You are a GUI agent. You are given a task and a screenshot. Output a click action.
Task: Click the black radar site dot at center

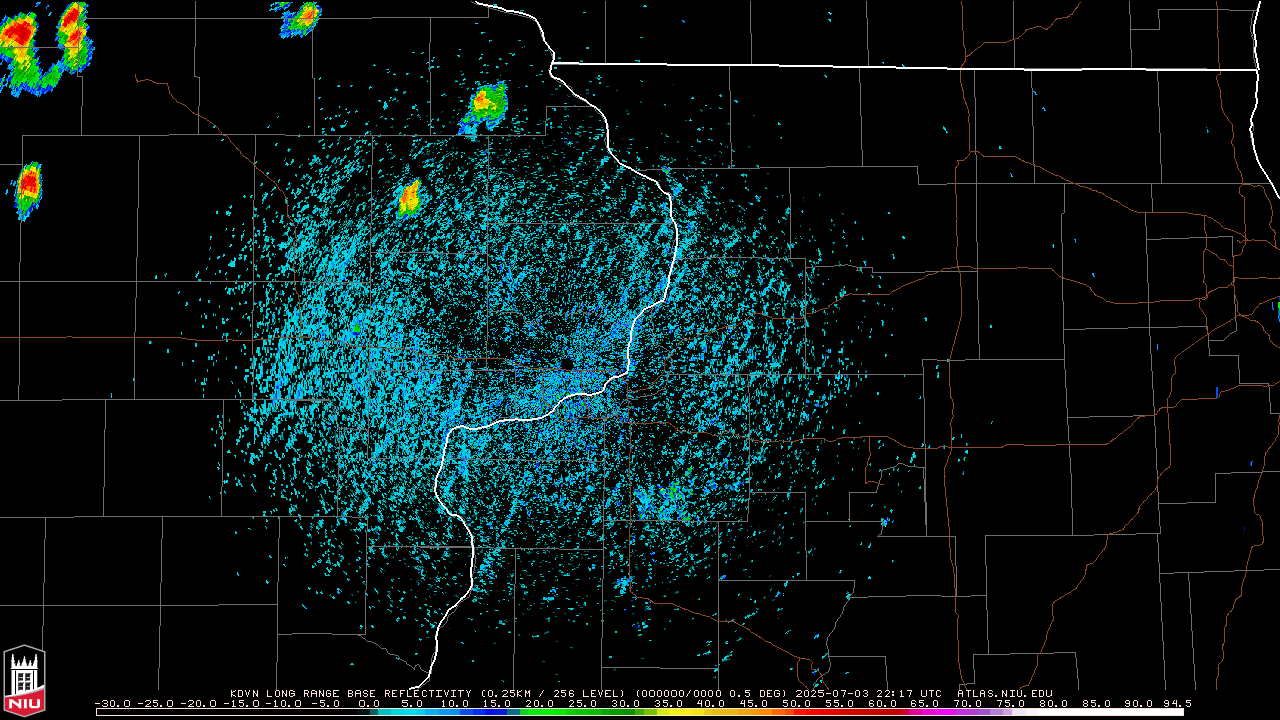(x=566, y=365)
